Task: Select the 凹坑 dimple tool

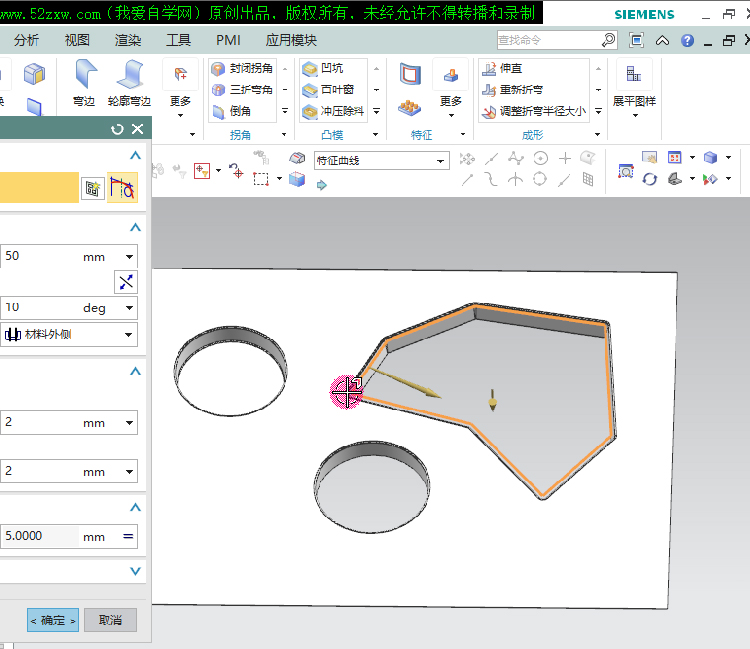Action: (323, 68)
